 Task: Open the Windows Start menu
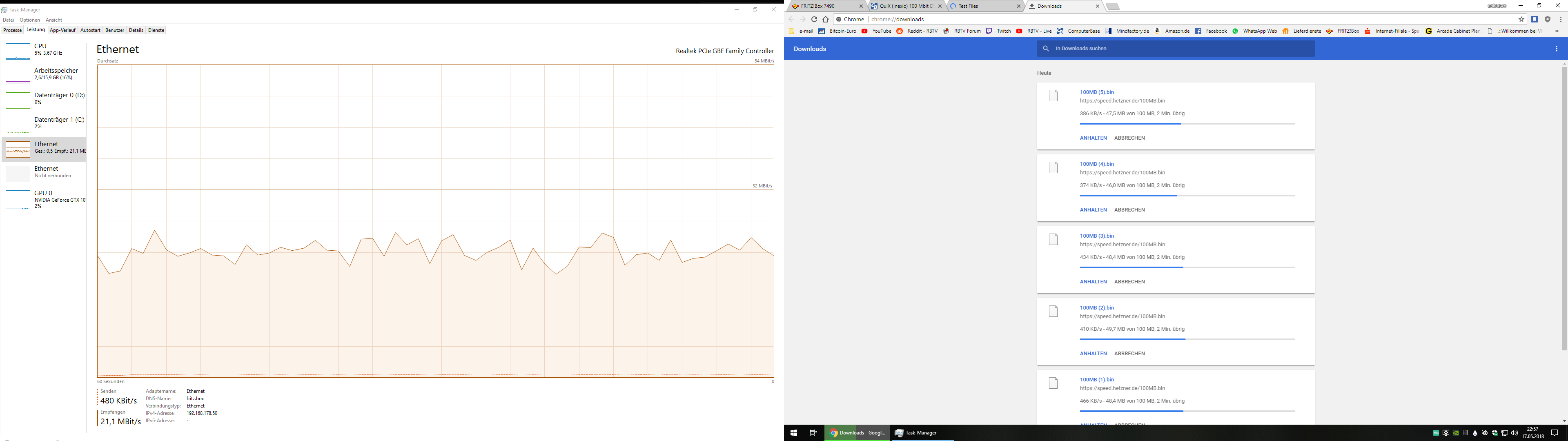(794, 433)
